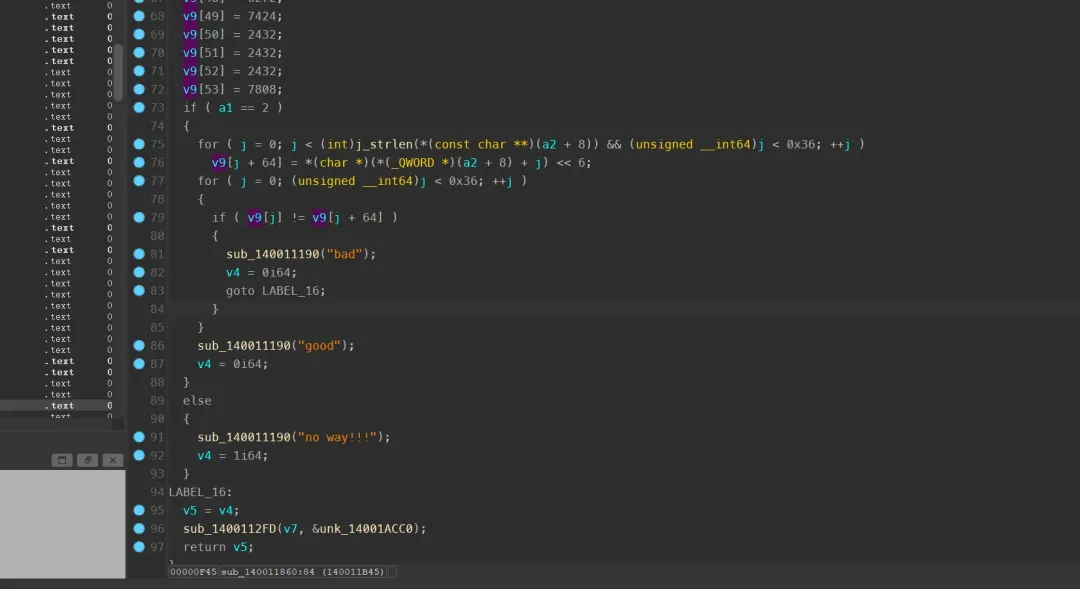
Task: Click the "bad" string literal
Action: pos(344,254)
